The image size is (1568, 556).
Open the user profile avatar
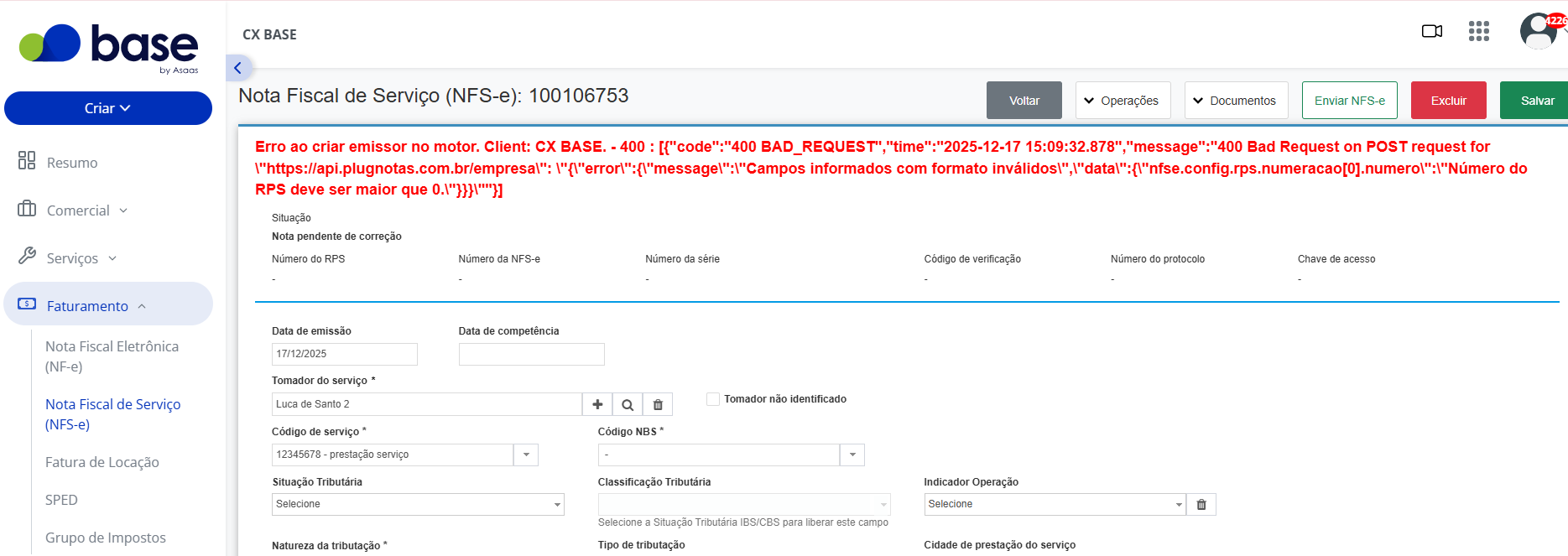point(1539,31)
